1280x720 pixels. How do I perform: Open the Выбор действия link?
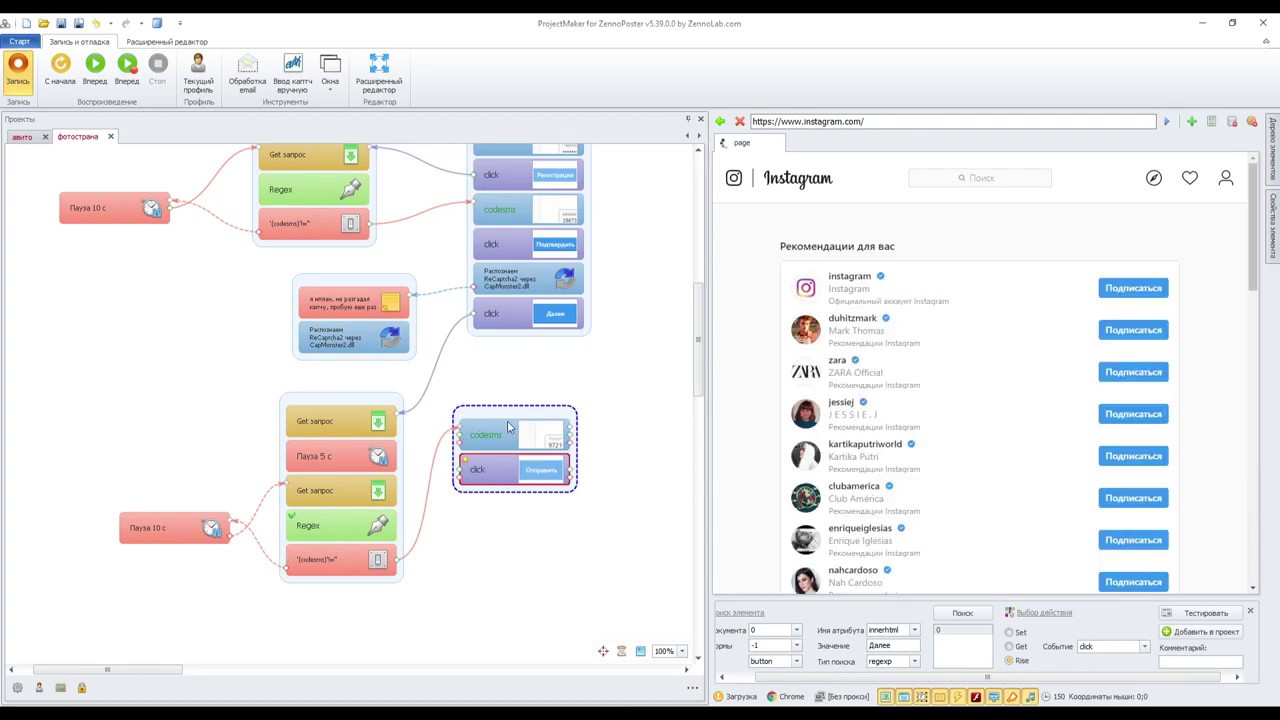tap(1044, 613)
